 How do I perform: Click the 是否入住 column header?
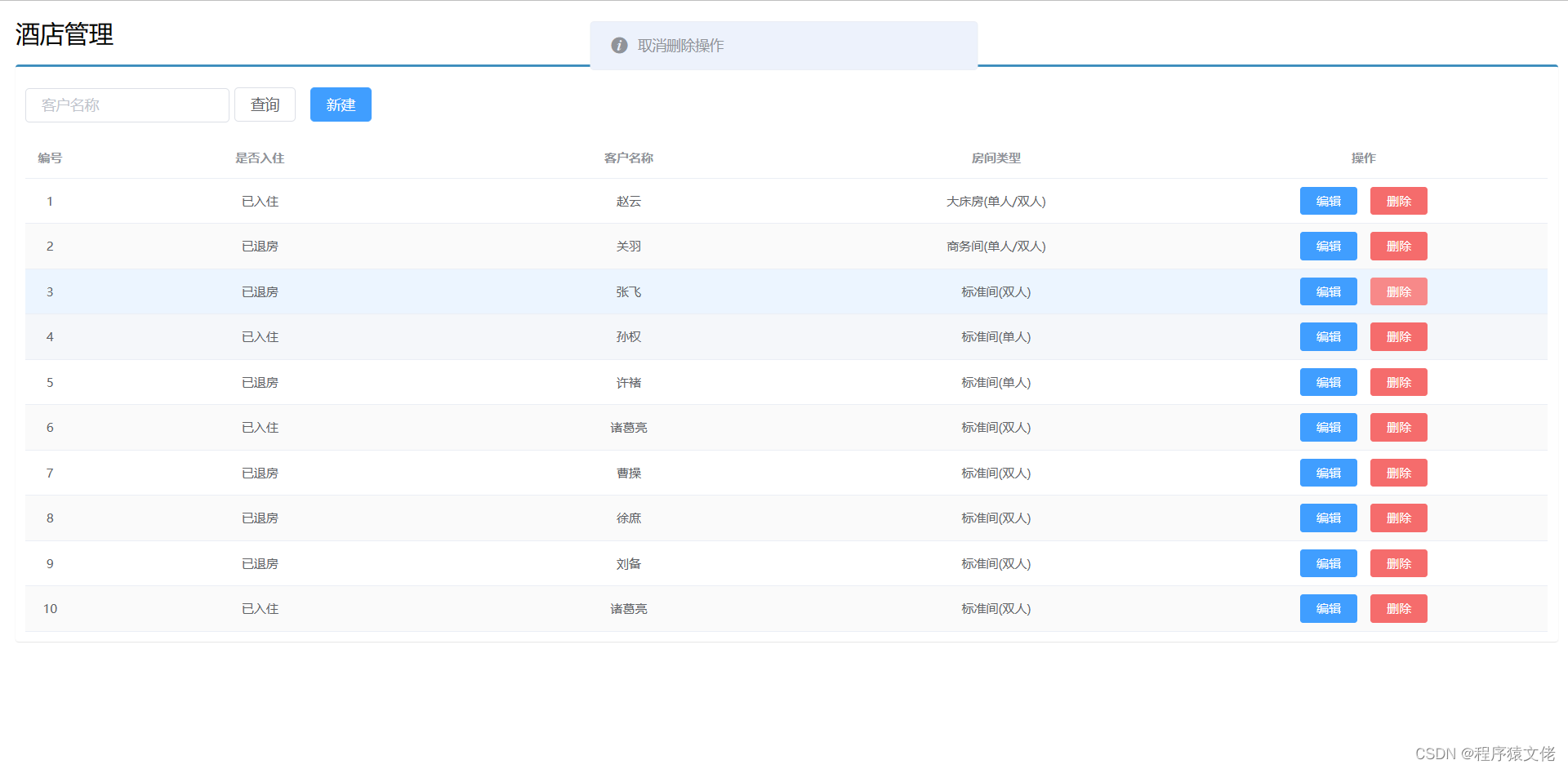[260, 158]
